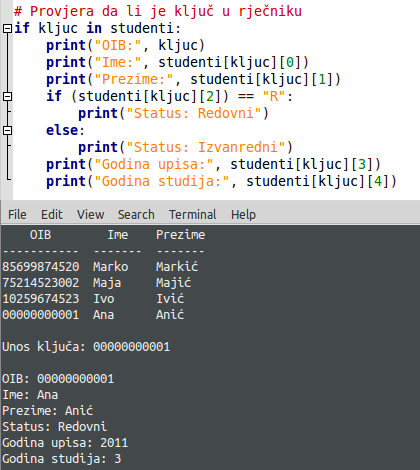Collapse the 'if kljuc in studenti' code block
The image size is (420, 470).
(x=7, y=29)
